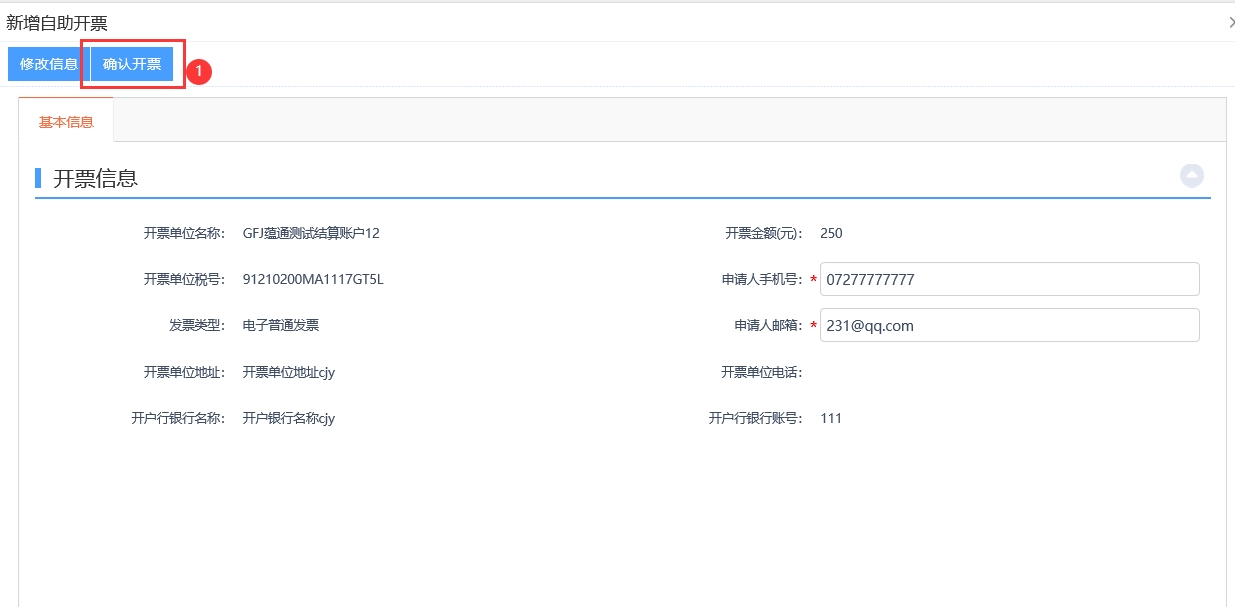Click the bank account number 111
Viewport: 1235px width, 607px height.
(831, 419)
